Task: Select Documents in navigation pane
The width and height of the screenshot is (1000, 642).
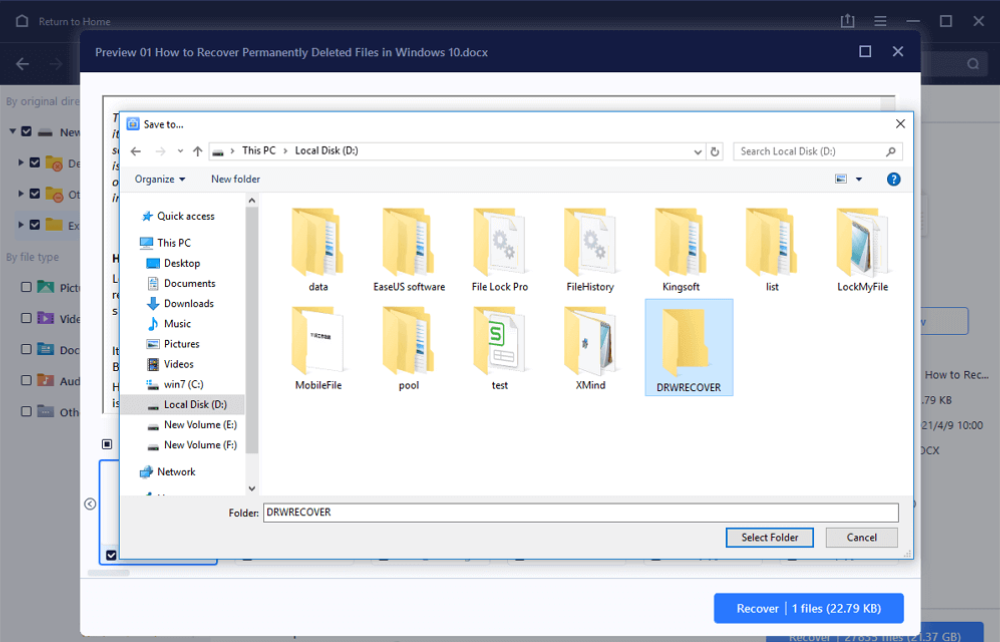Action: click(181, 284)
